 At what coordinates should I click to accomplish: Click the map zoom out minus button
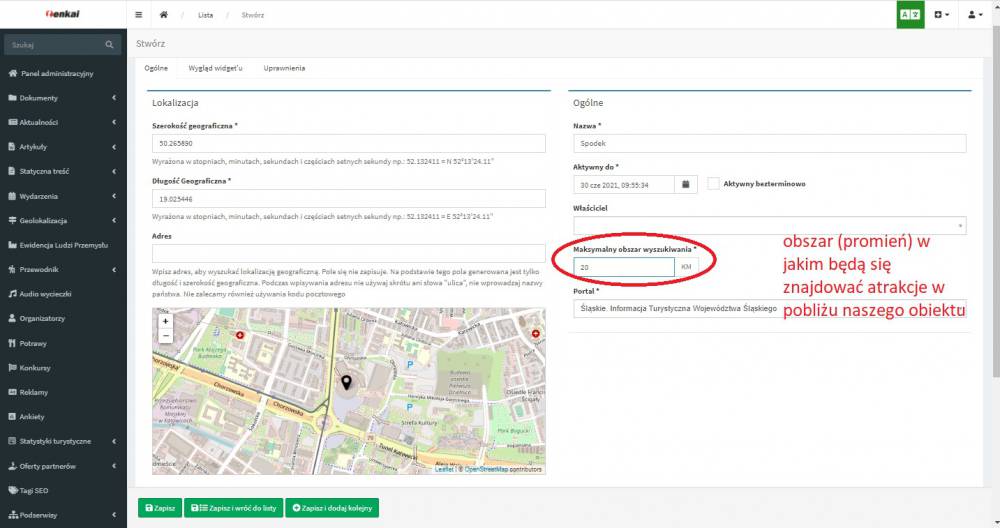(165, 336)
